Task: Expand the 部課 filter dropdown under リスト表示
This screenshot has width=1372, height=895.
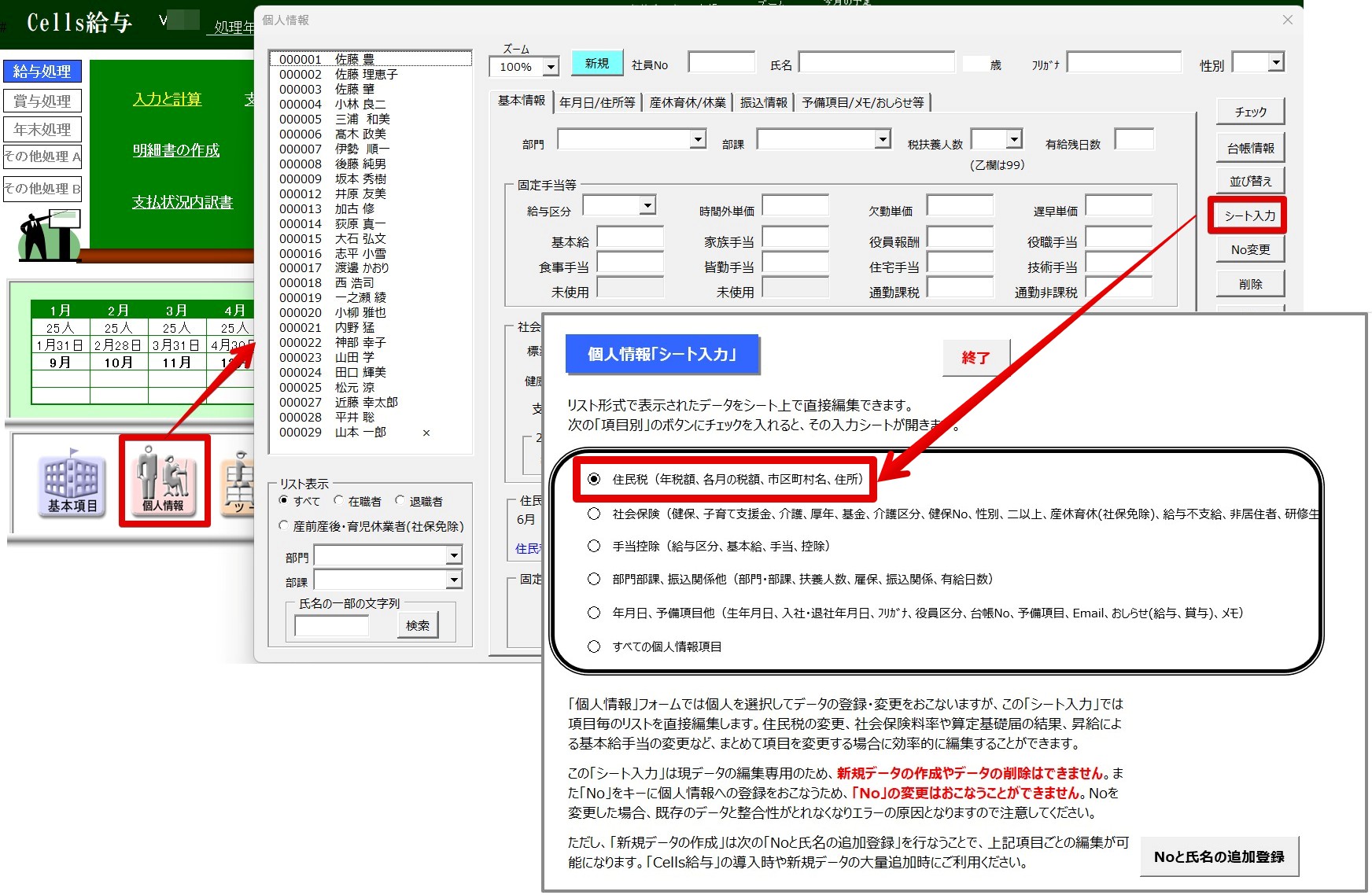Action: pos(454,580)
